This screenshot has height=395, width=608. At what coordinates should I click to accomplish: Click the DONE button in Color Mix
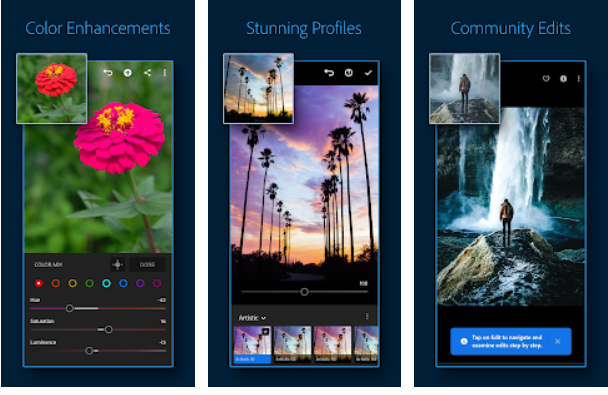click(147, 264)
